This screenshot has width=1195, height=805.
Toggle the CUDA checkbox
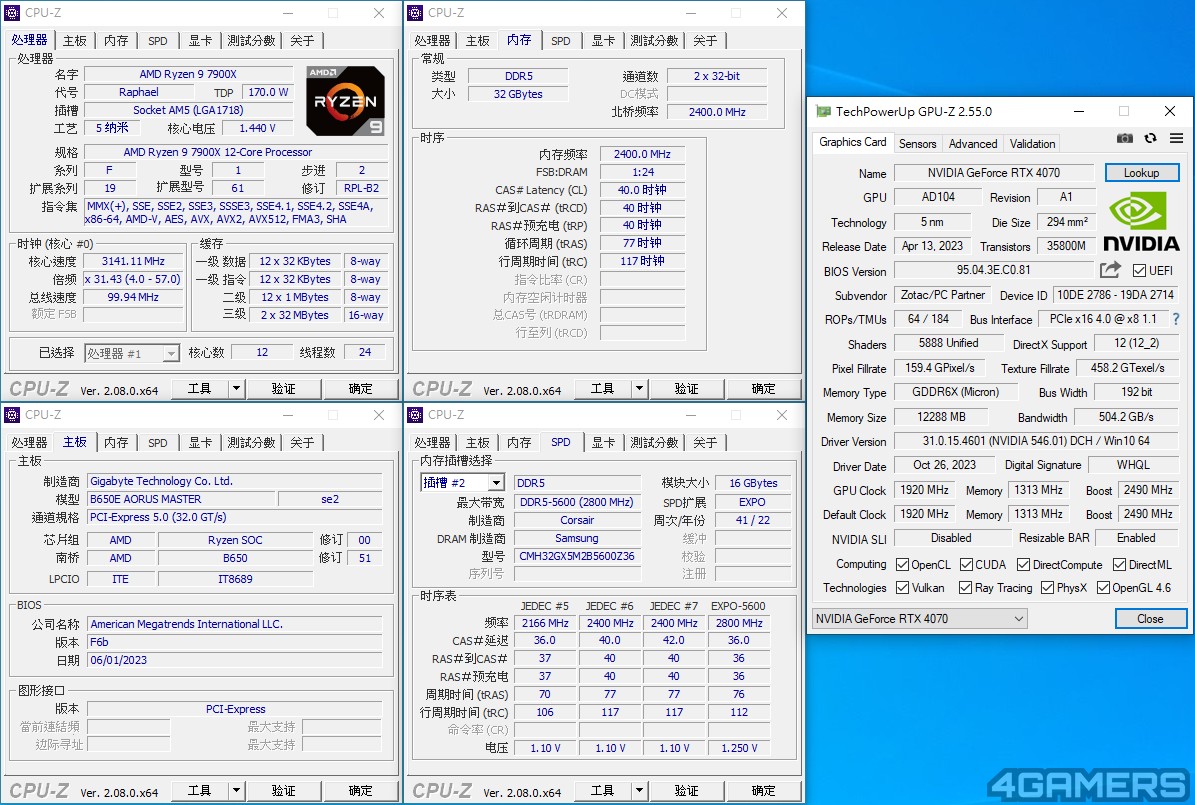(966, 565)
